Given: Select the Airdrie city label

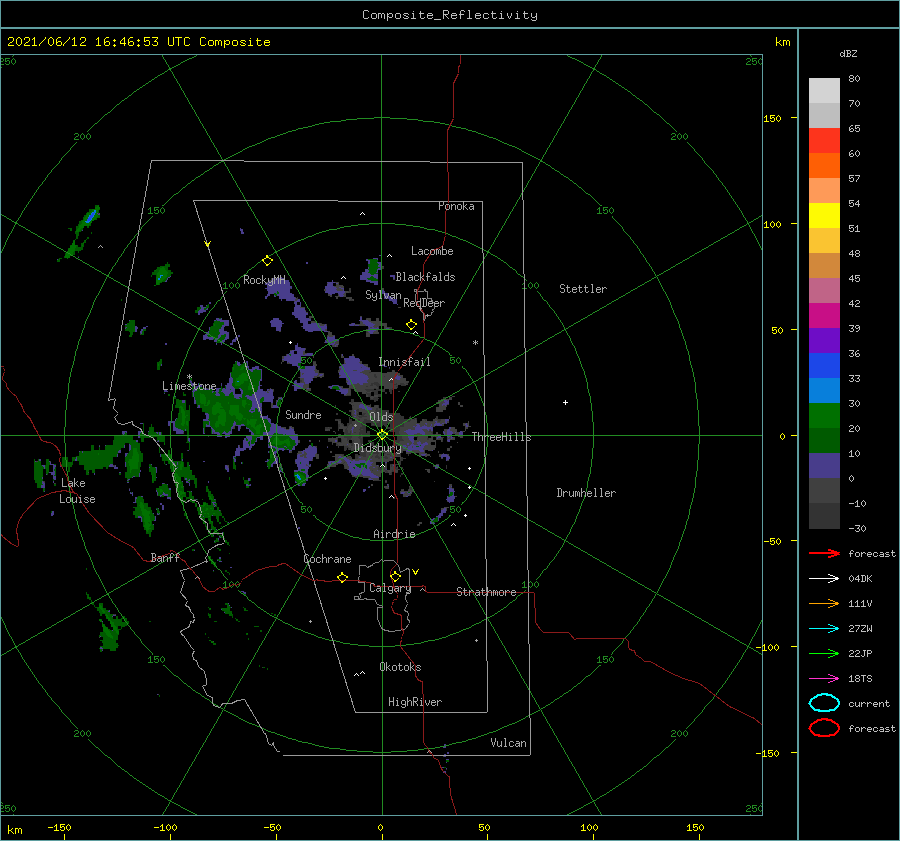Looking at the screenshot, I should [x=394, y=534].
